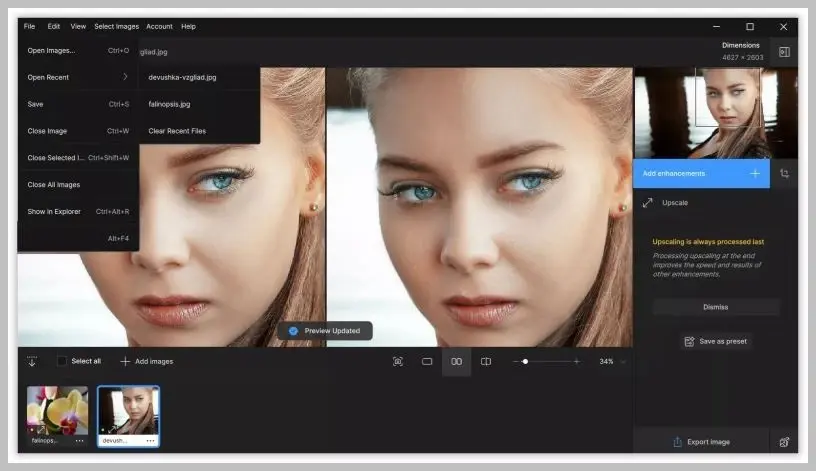Screen dimensions: 816x471
Task: Click the export settings icon at bottom right
Action: [784, 442]
